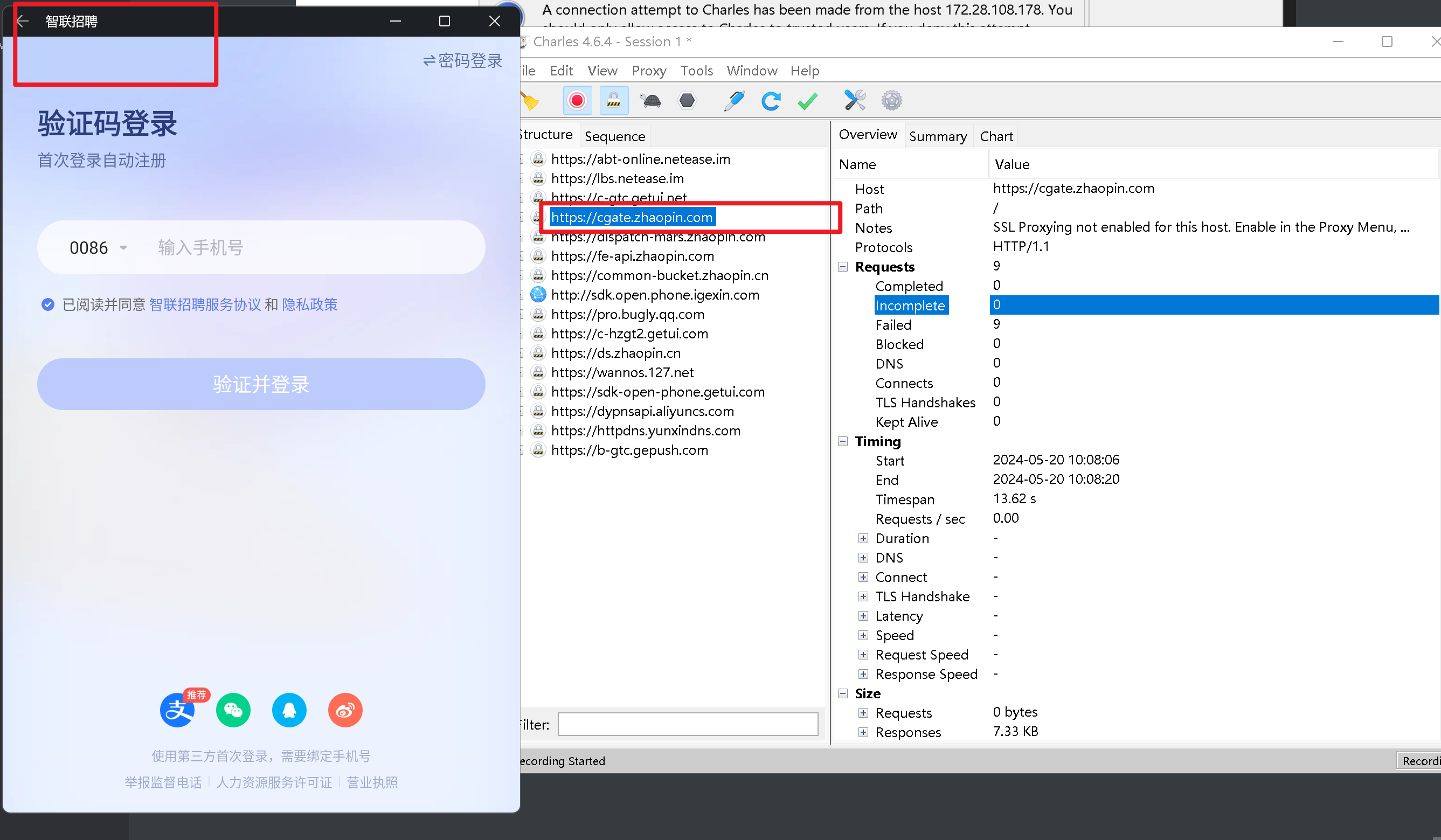Open the Proxy menu

(648, 71)
